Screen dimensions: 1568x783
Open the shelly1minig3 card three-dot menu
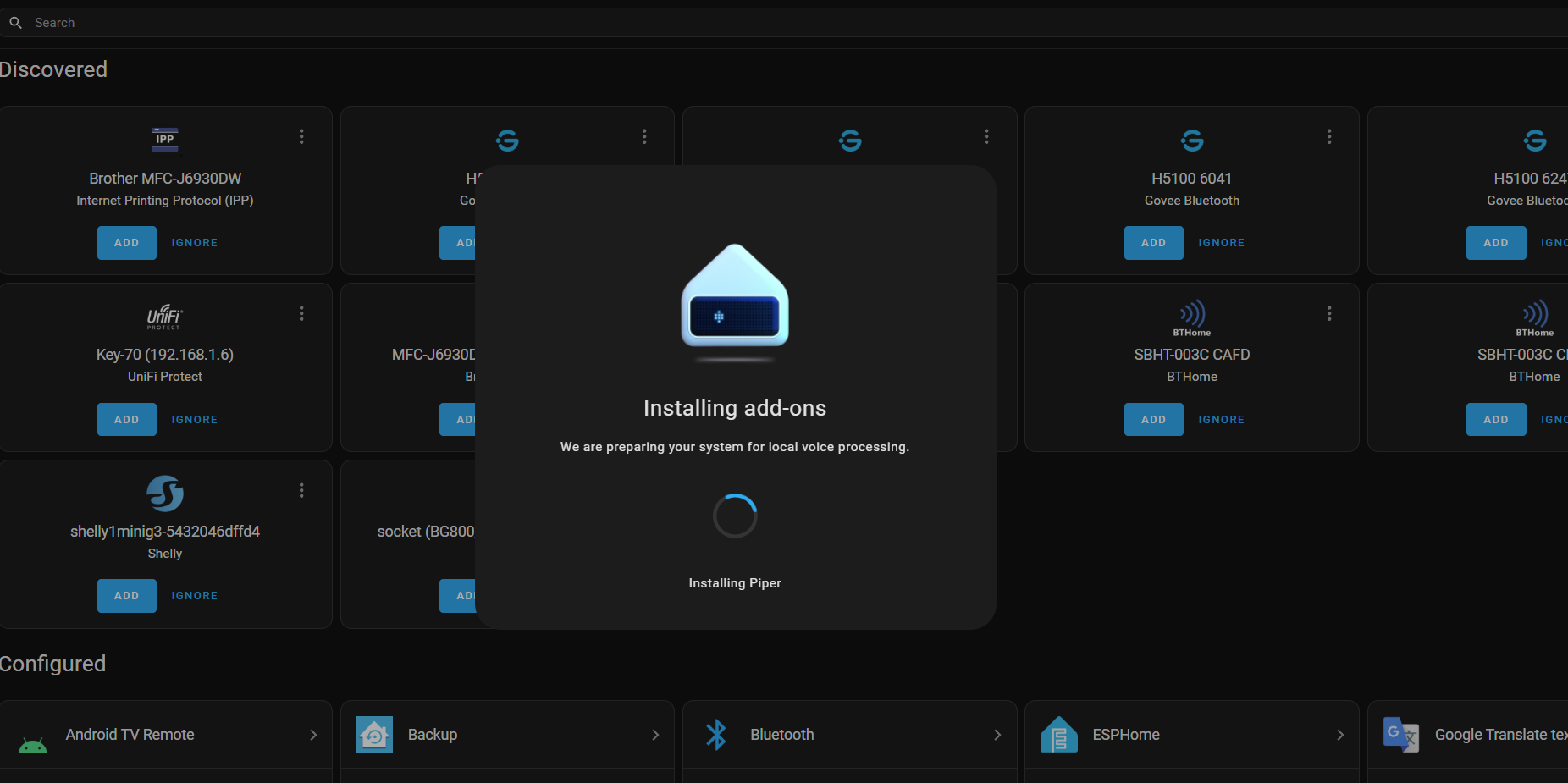click(301, 491)
